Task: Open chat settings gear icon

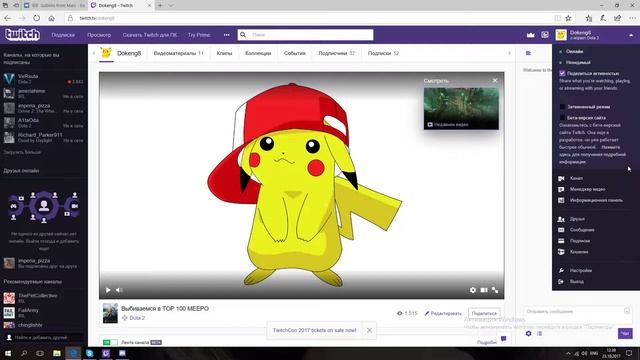Action: (529, 333)
